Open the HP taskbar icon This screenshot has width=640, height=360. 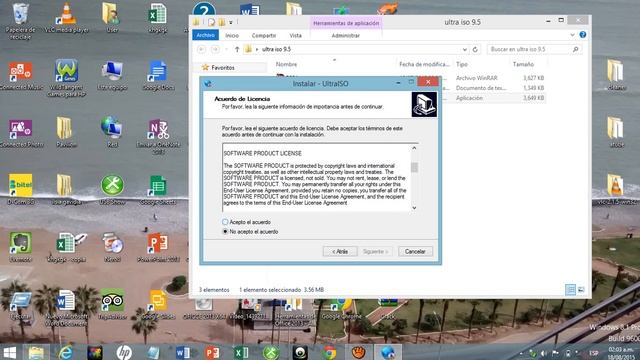(124, 352)
